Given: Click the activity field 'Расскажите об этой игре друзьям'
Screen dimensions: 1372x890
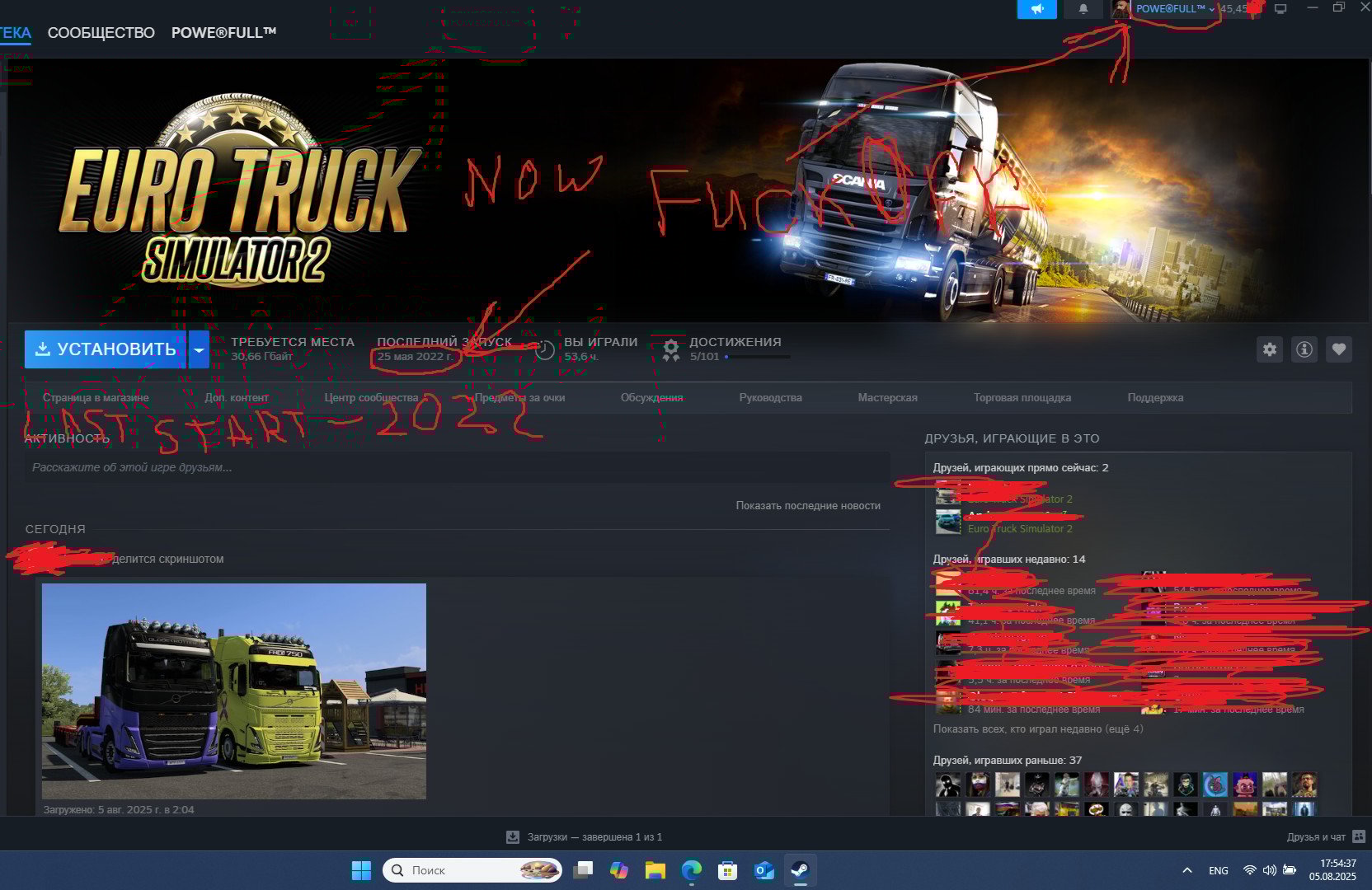Looking at the screenshot, I should [x=457, y=467].
